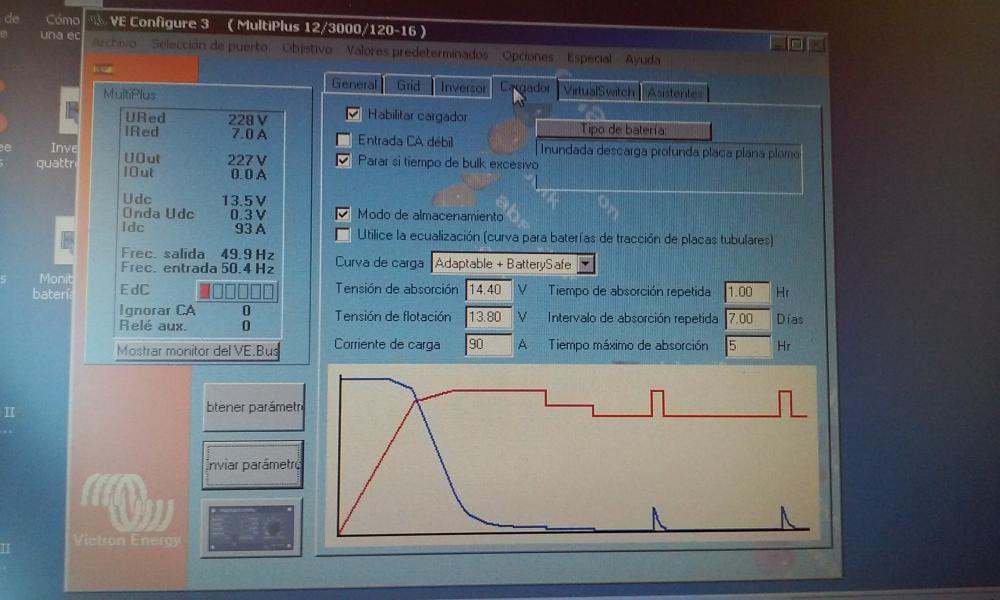Click the charge curve graph
1000x600 pixels.
[x=572, y=455]
